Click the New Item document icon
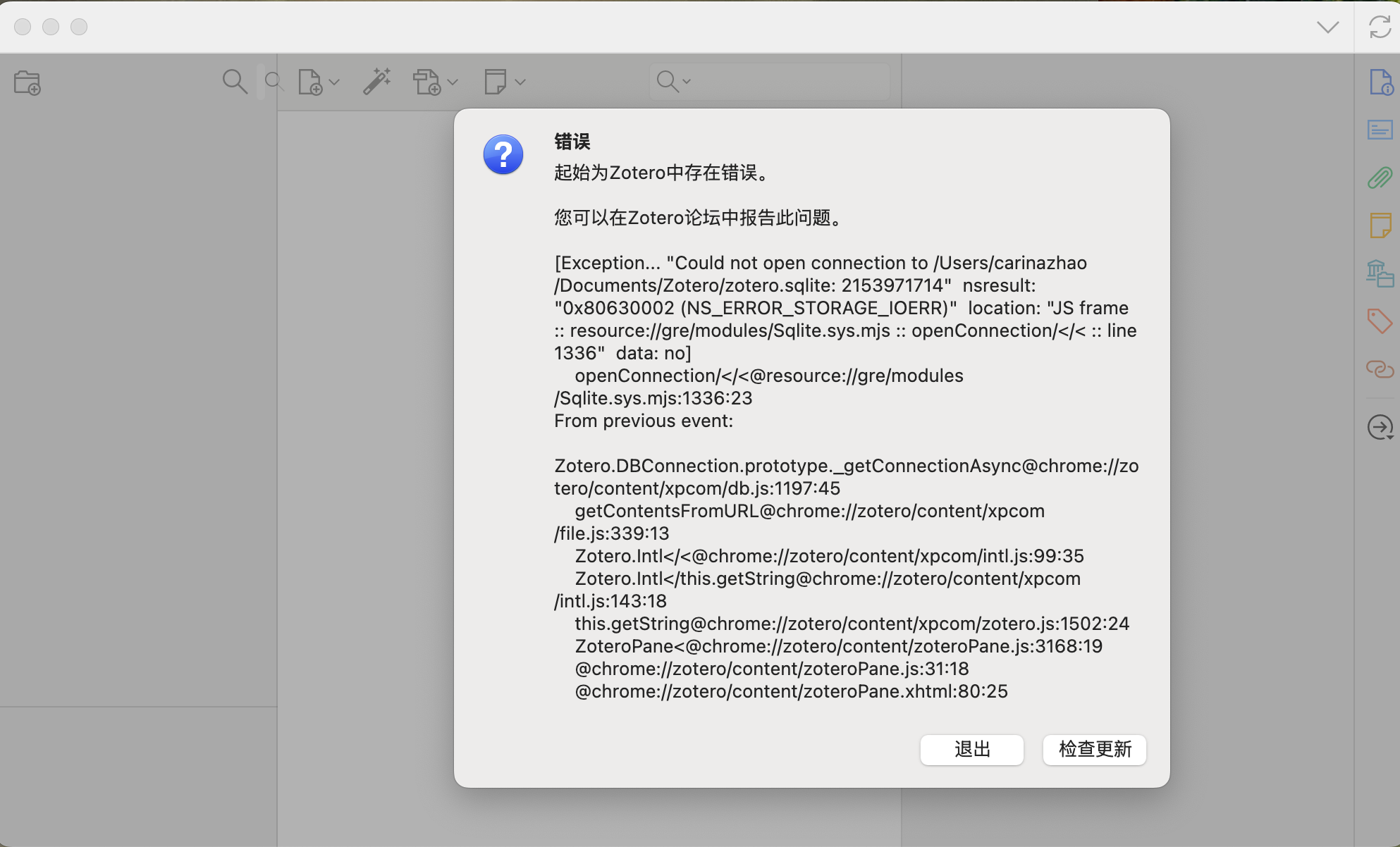 [310, 82]
